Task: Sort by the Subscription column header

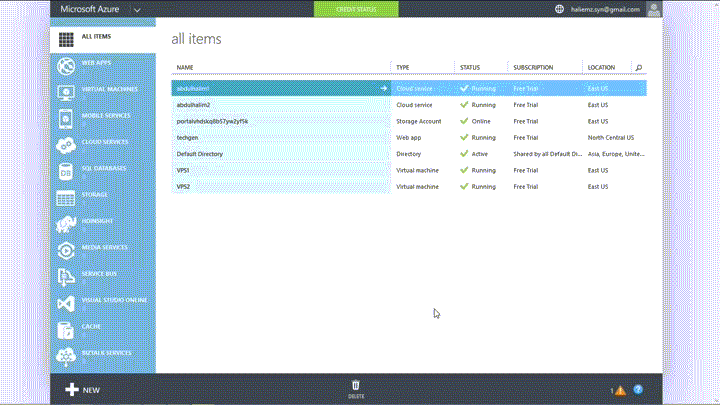Action: tap(533, 68)
